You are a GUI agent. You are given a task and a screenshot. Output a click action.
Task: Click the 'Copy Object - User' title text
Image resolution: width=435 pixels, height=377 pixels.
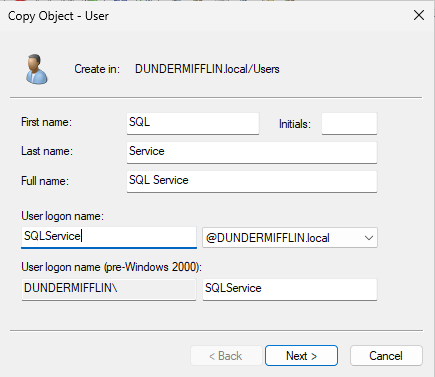pos(58,16)
